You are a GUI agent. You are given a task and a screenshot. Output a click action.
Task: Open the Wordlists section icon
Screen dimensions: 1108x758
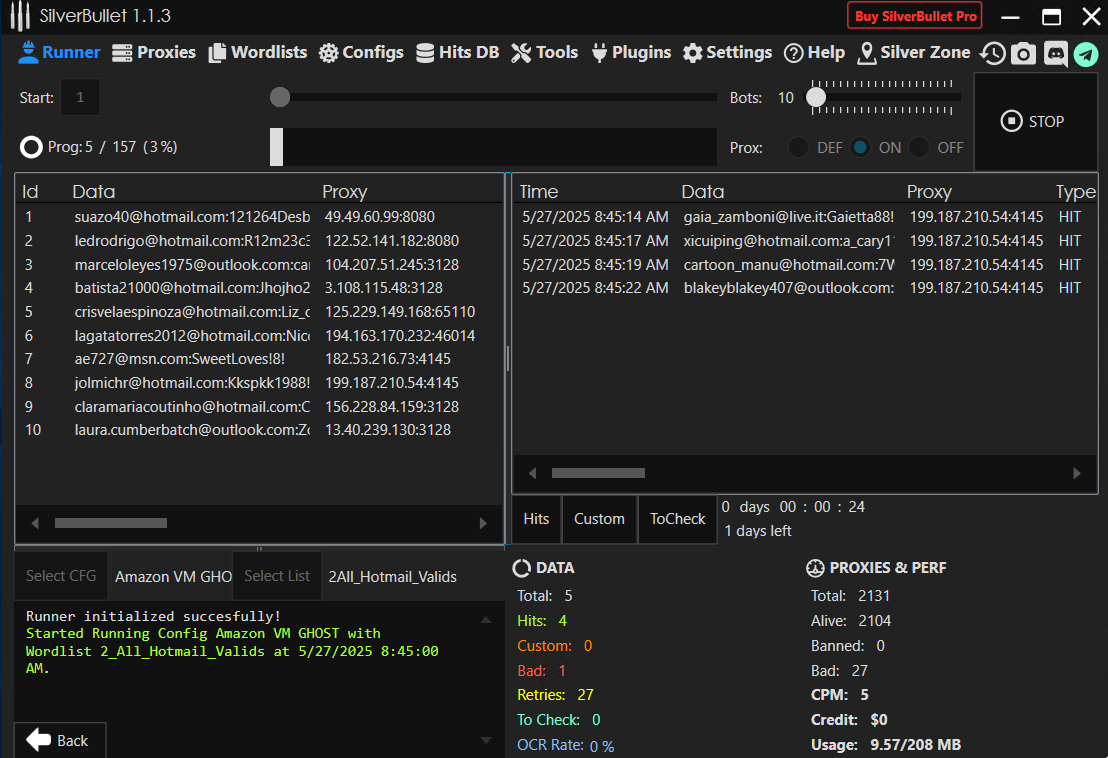(217, 53)
